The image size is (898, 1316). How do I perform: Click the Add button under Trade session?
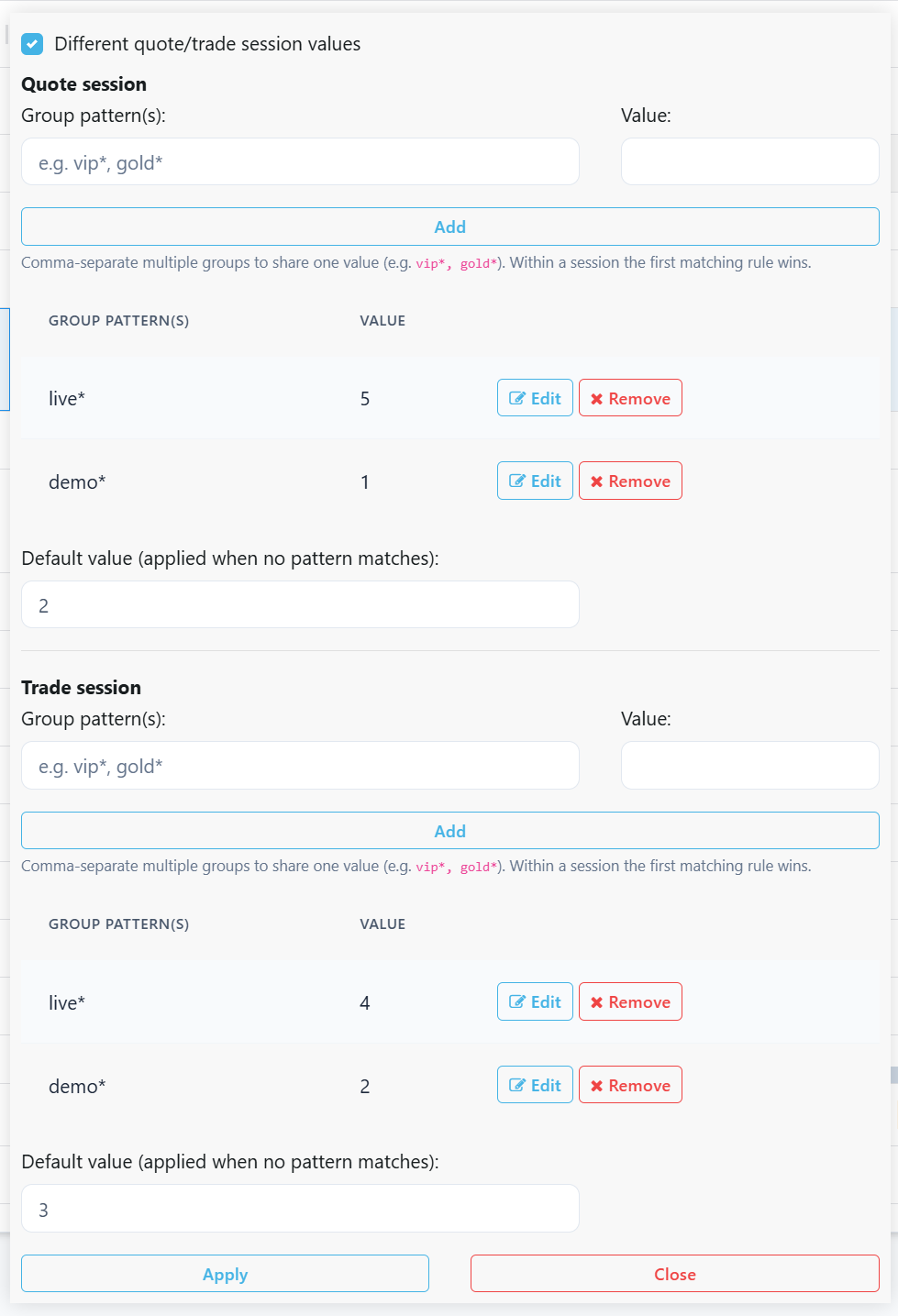(x=450, y=831)
